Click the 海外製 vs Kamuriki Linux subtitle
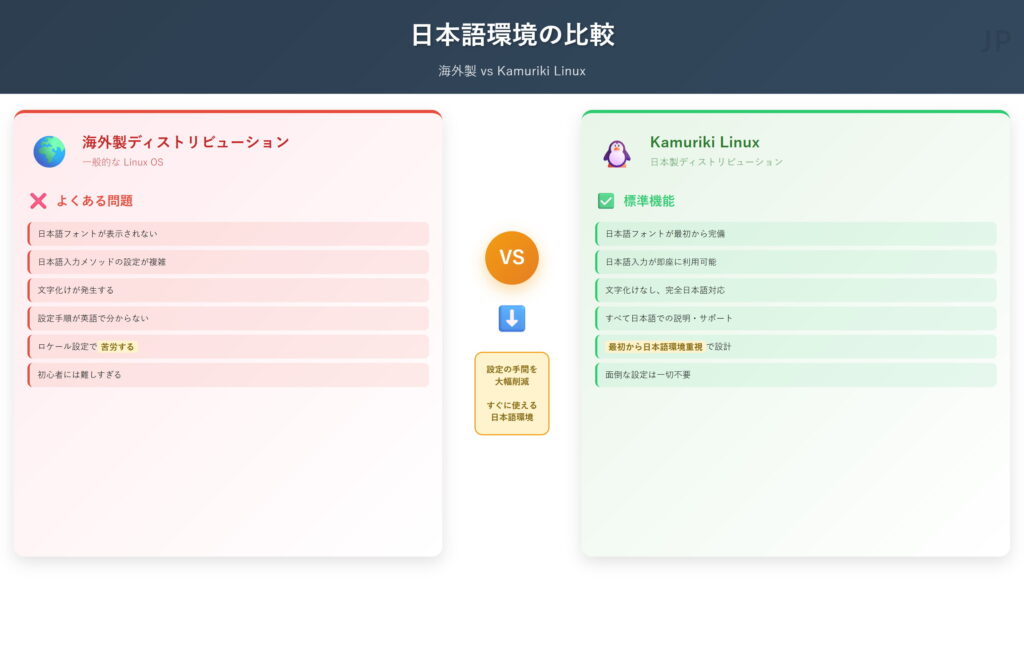The image size is (1024, 654). point(512,71)
